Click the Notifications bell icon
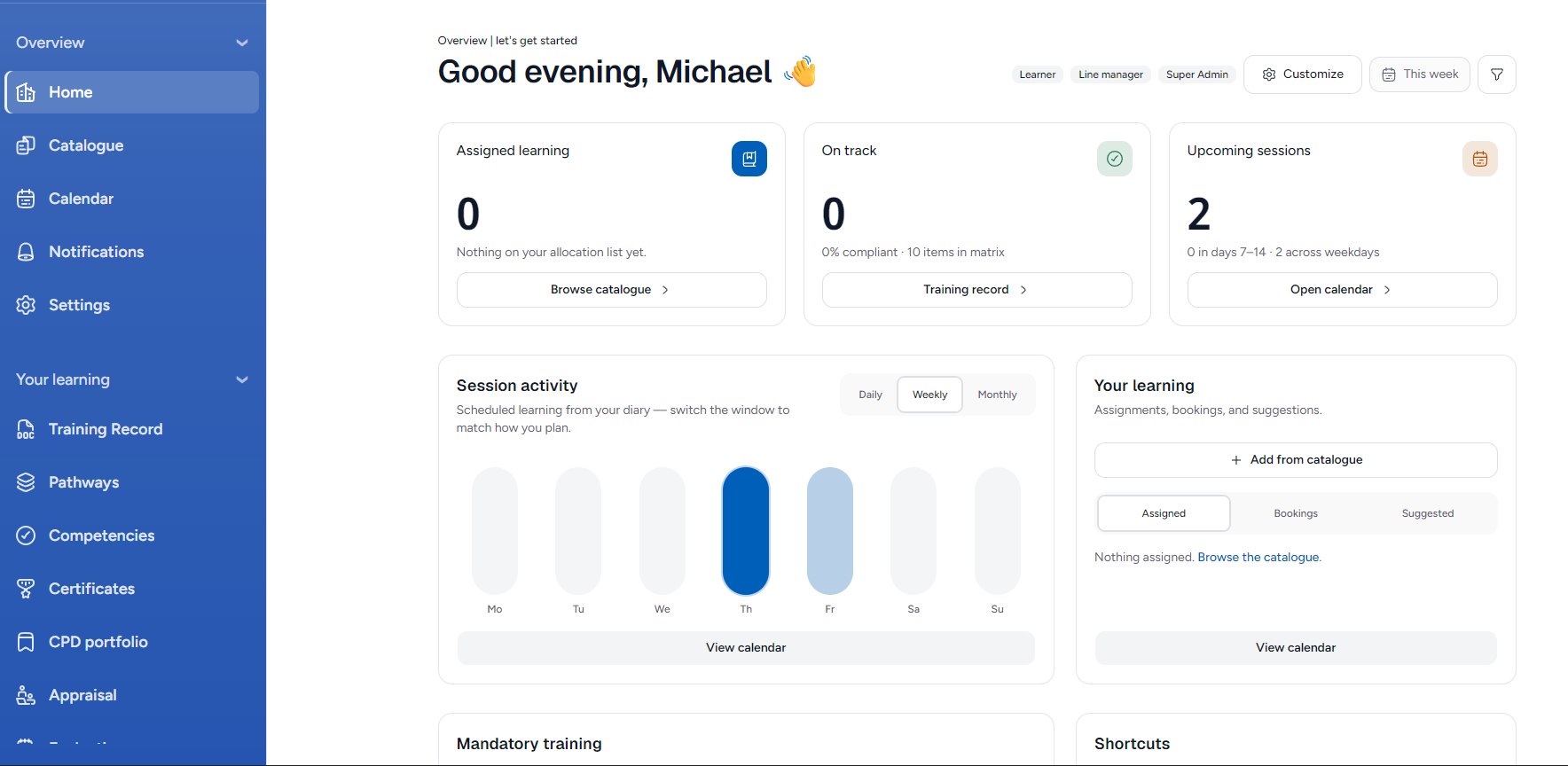The width and height of the screenshot is (1568, 766). (26, 252)
